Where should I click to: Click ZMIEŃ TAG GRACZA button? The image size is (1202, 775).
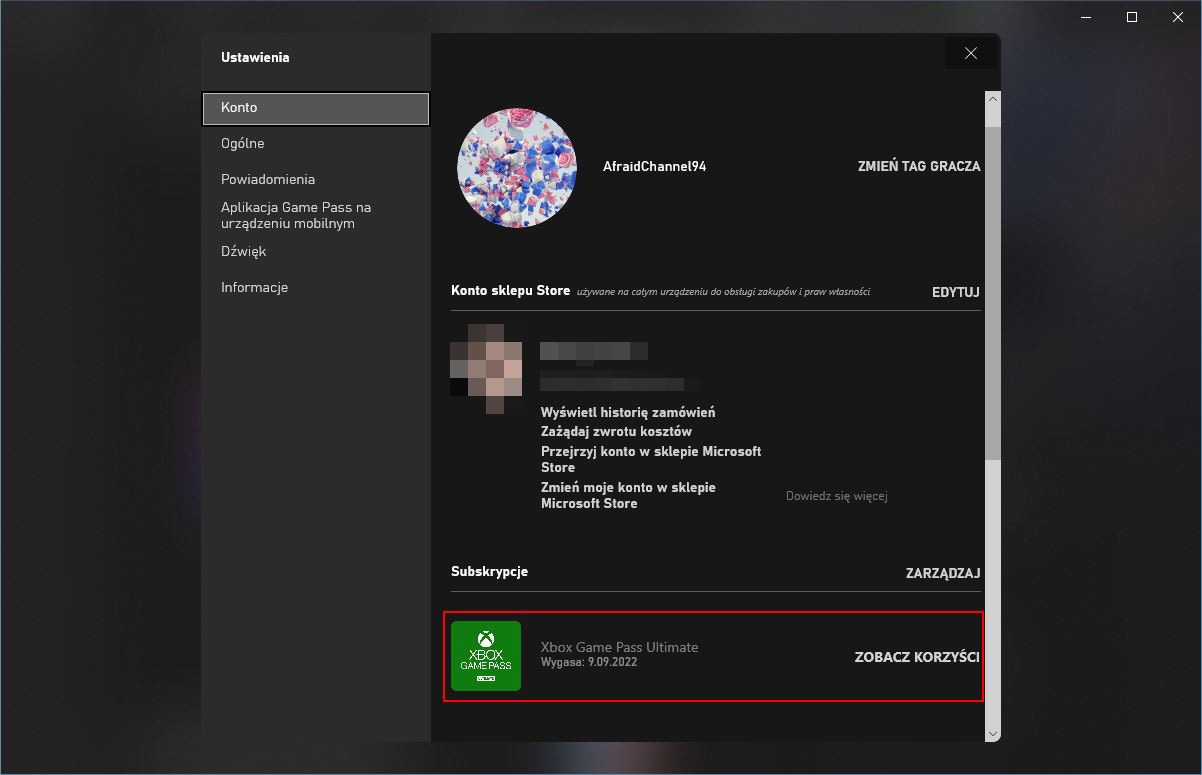(919, 166)
